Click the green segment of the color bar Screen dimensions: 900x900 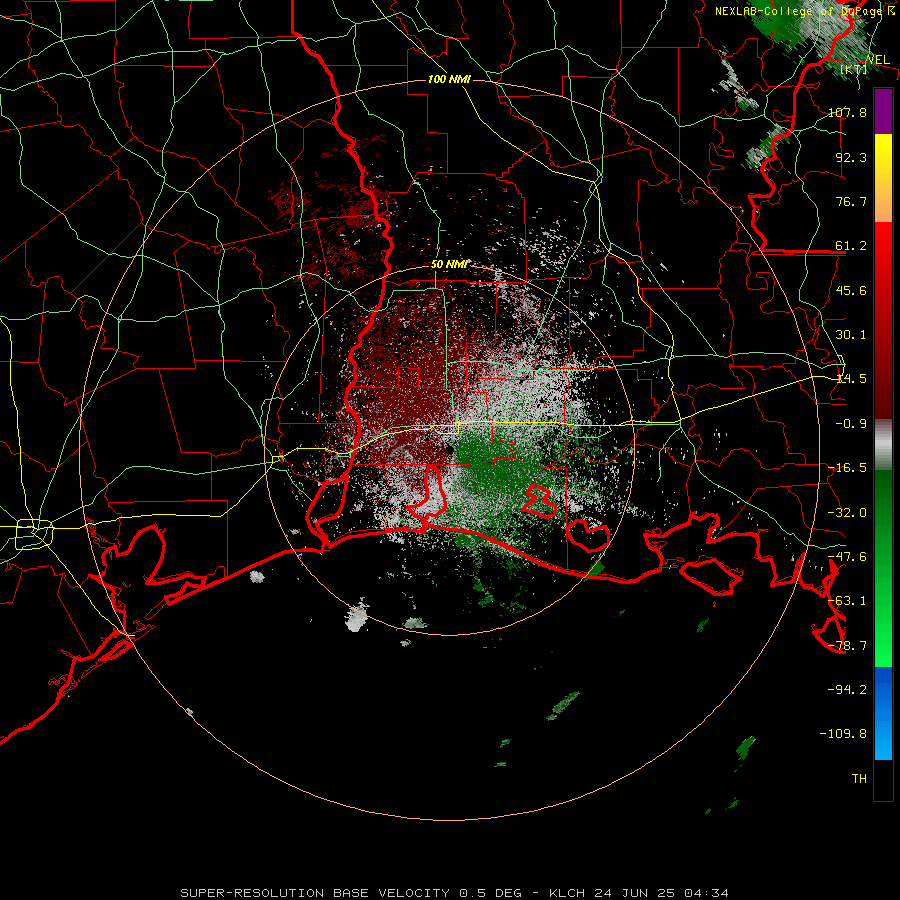point(883,568)
